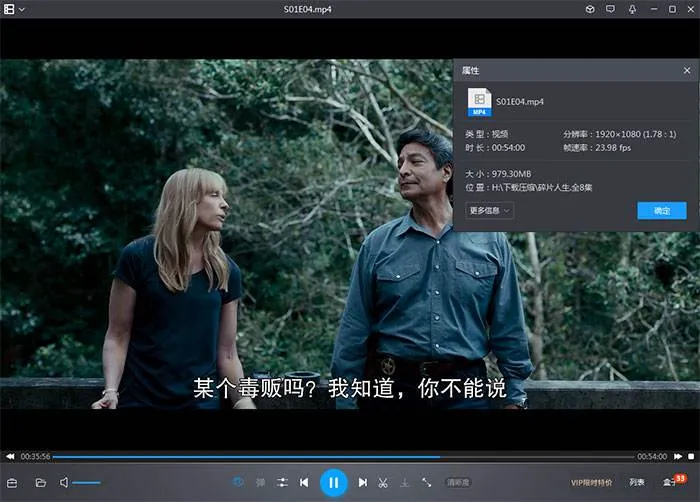Toggle the 弹 danmaku icon
The image size is (700, 502).
260,482
